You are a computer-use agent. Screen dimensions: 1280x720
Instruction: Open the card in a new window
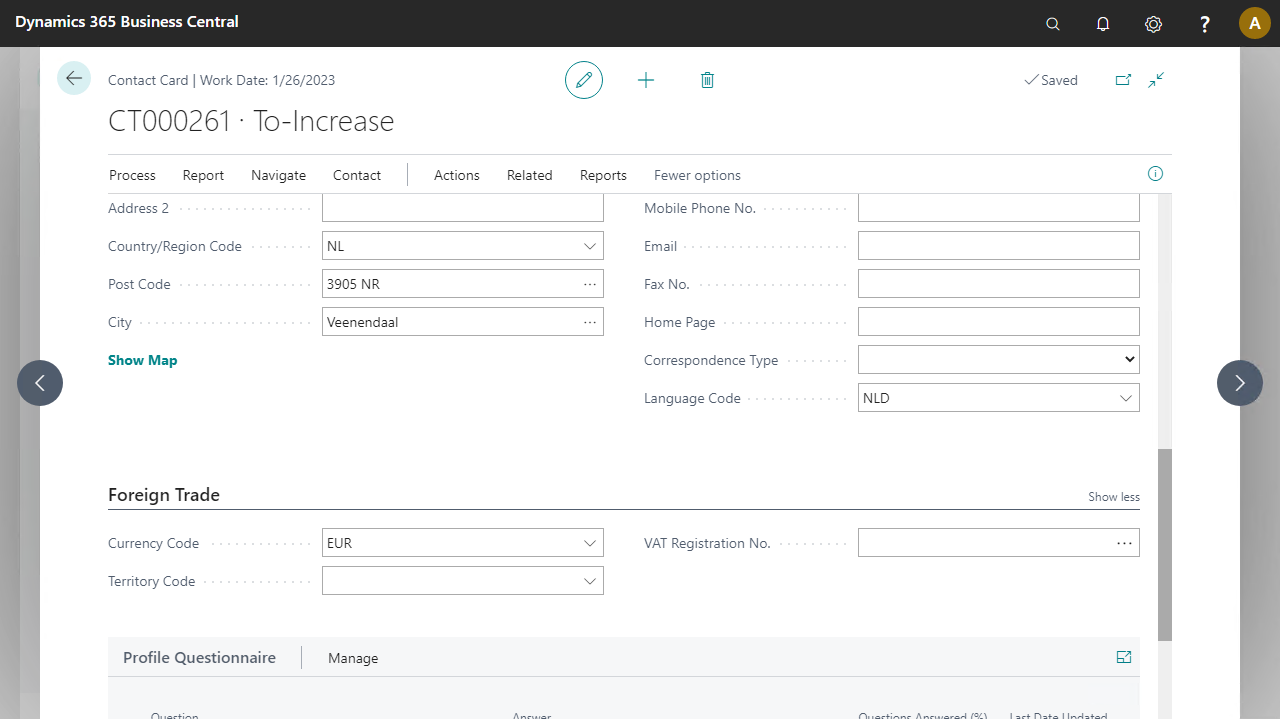(1123, 80)
